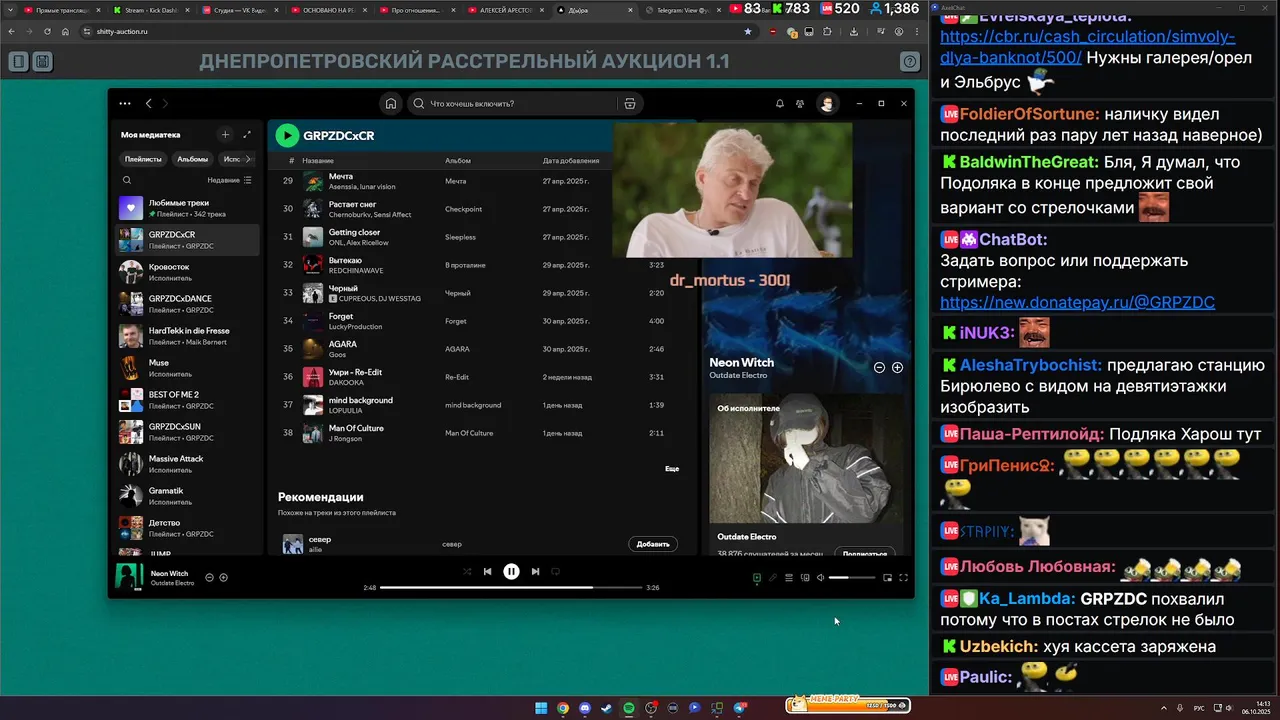The width and height of the screenshot is (1280, 720).
Task: Open the auction page help icon
Action: [909, 61]
